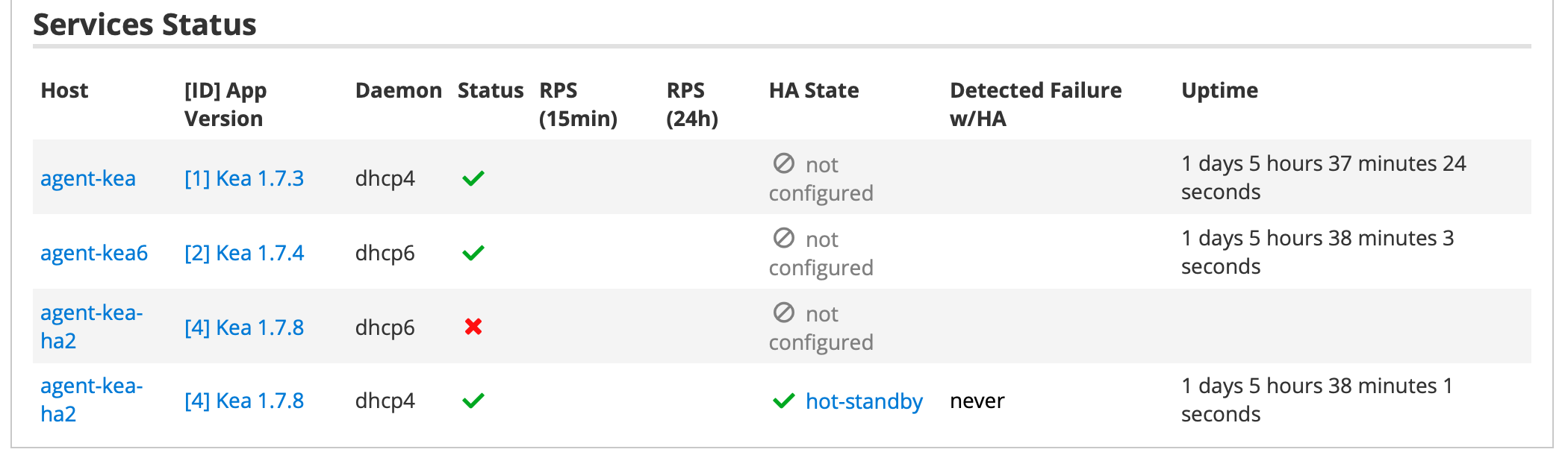
Task: Open the hot-standby HA state link
Action: [x=864, y=401]
